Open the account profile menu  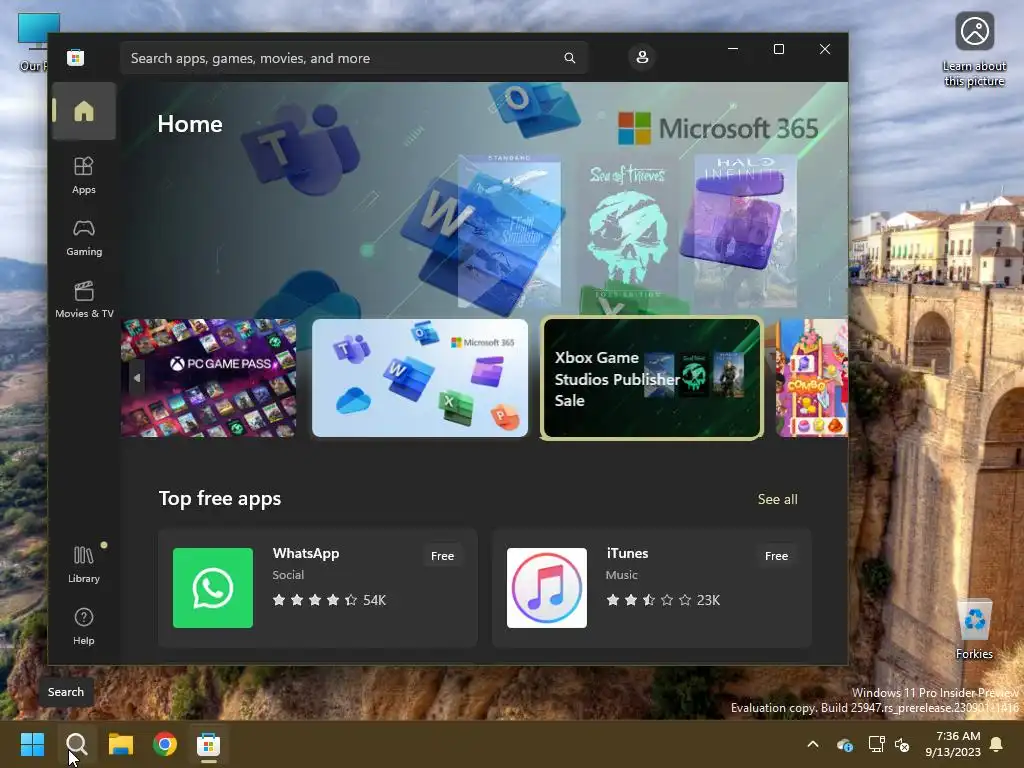click(x=642, y=57)
